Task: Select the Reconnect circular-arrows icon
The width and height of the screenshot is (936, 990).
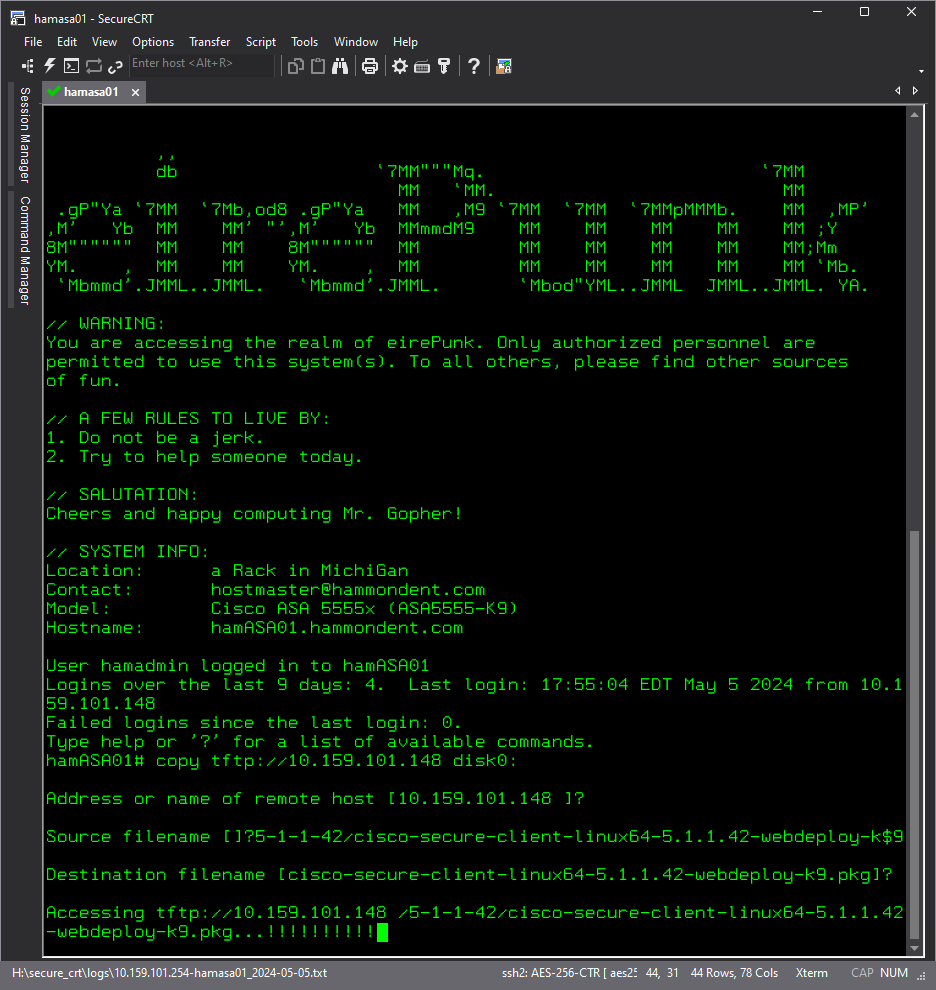Action: (93, 65)
